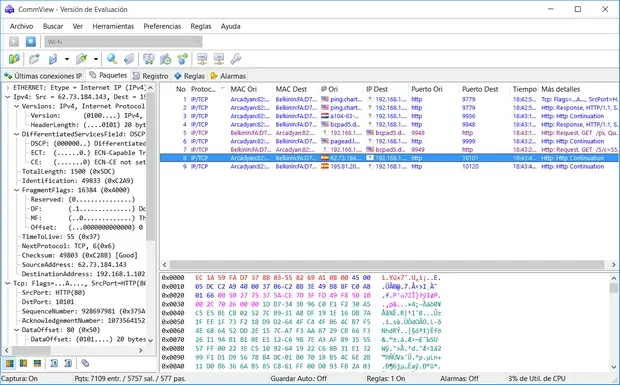This screenshot has height=385, width=620.
Task: Collapse the FragmentFlags tree node
Action: pos(16,190)
